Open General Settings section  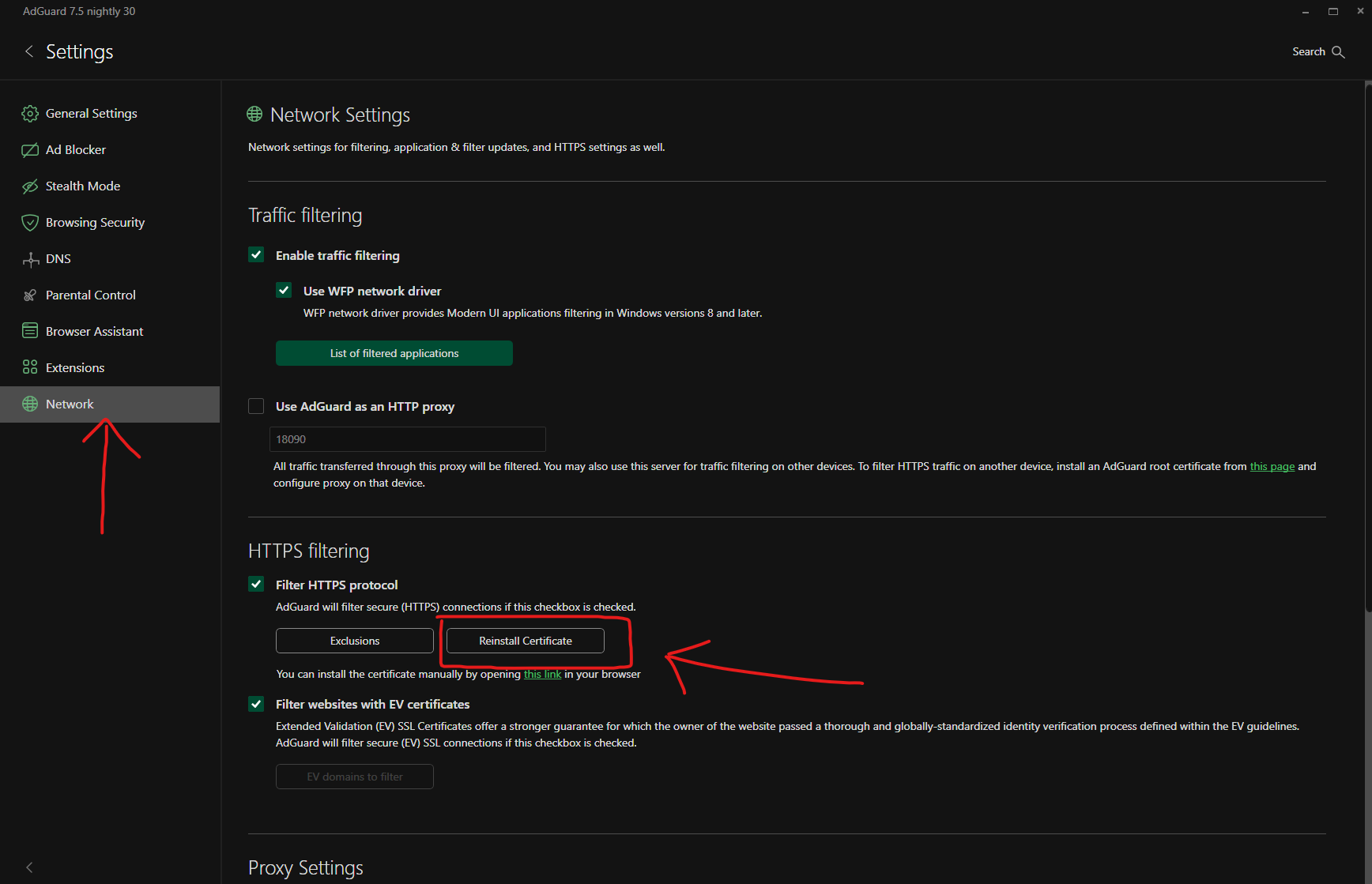click(x=110, y=114)
